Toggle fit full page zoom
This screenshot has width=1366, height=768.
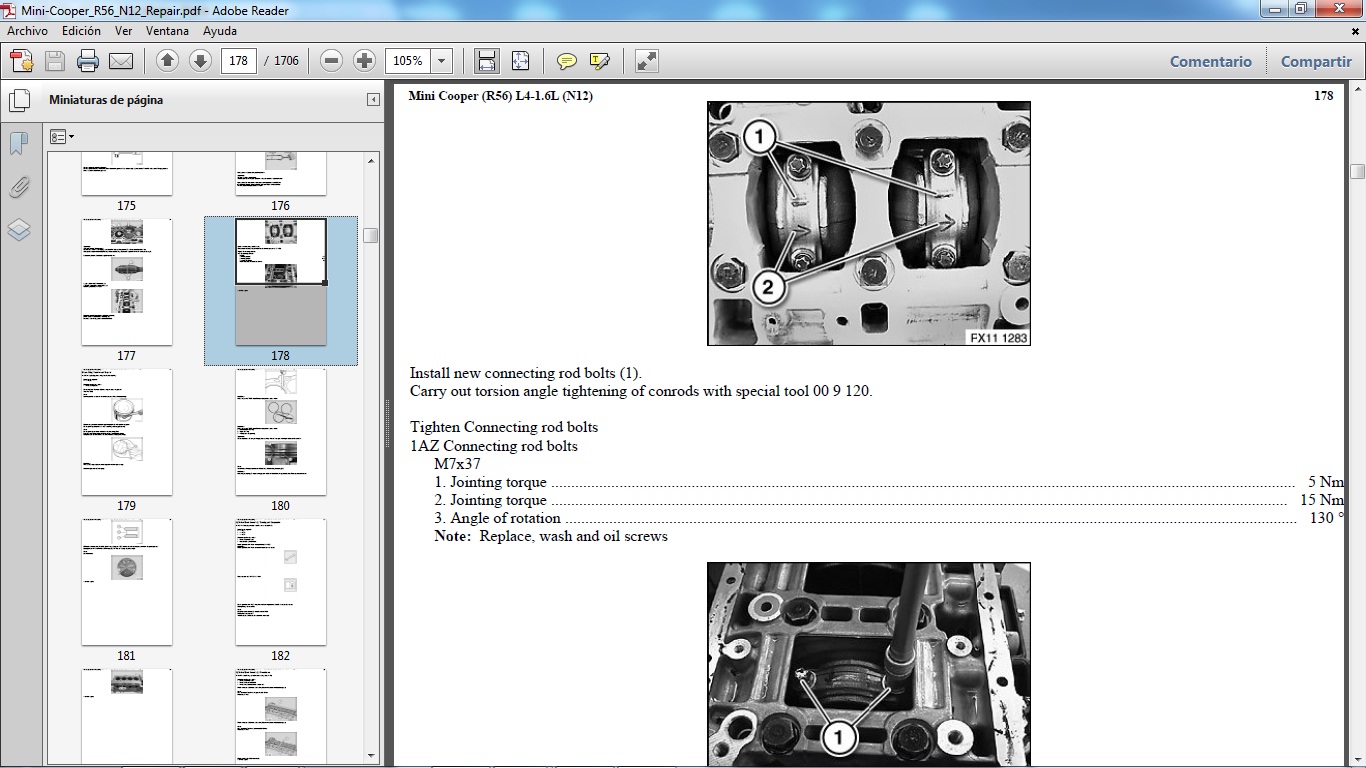coord(520,60)
